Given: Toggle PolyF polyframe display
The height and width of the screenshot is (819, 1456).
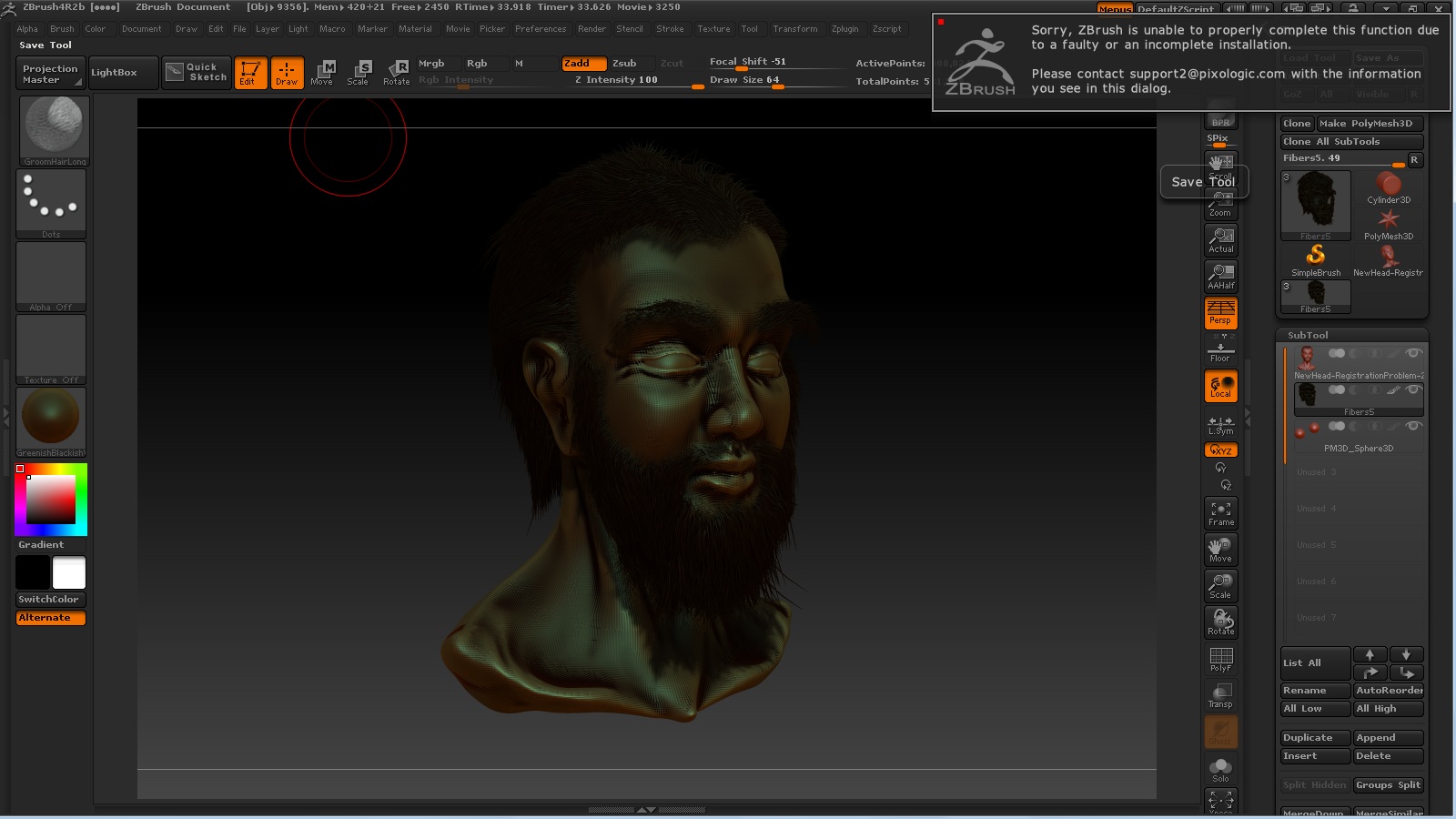Looking at the screenshot, I should coord(1220,659).
